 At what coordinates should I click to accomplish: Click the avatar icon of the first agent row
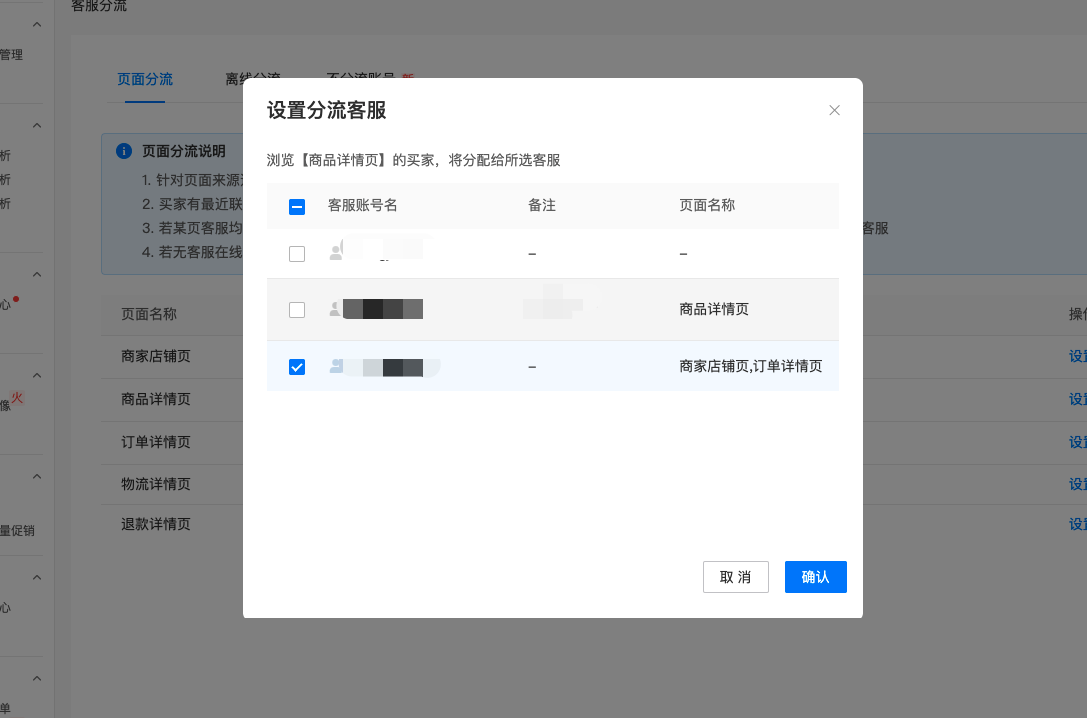point(336,254)
